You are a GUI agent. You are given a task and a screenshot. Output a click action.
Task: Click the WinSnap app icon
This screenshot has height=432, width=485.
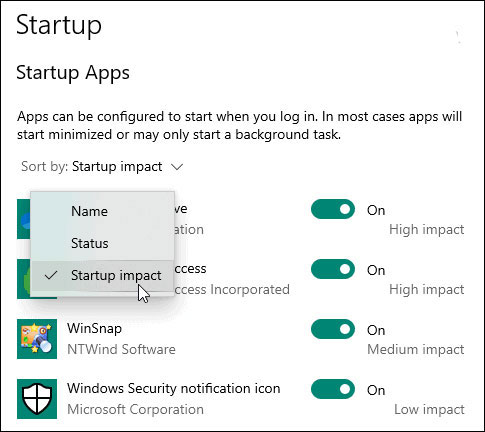(x=37, y=339)
